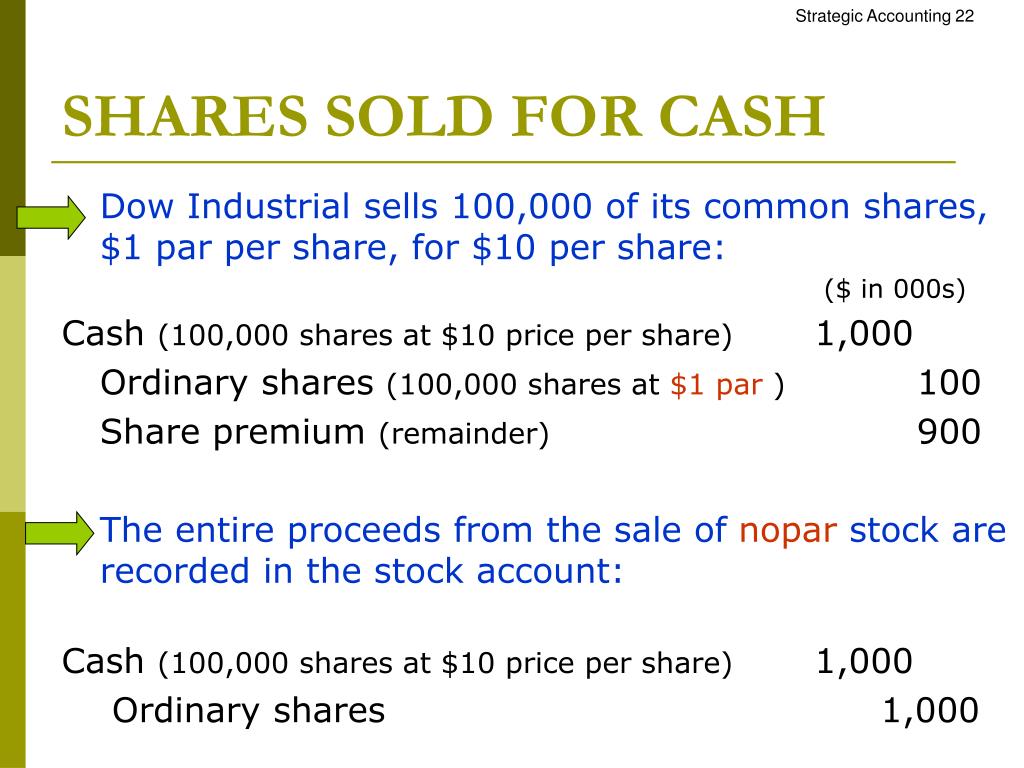Viewport: 1024px width, 768px height.
Task: Select the SHARES SOLD FOR CASH title
Action: pyautogui.click(x=444, y=116)
